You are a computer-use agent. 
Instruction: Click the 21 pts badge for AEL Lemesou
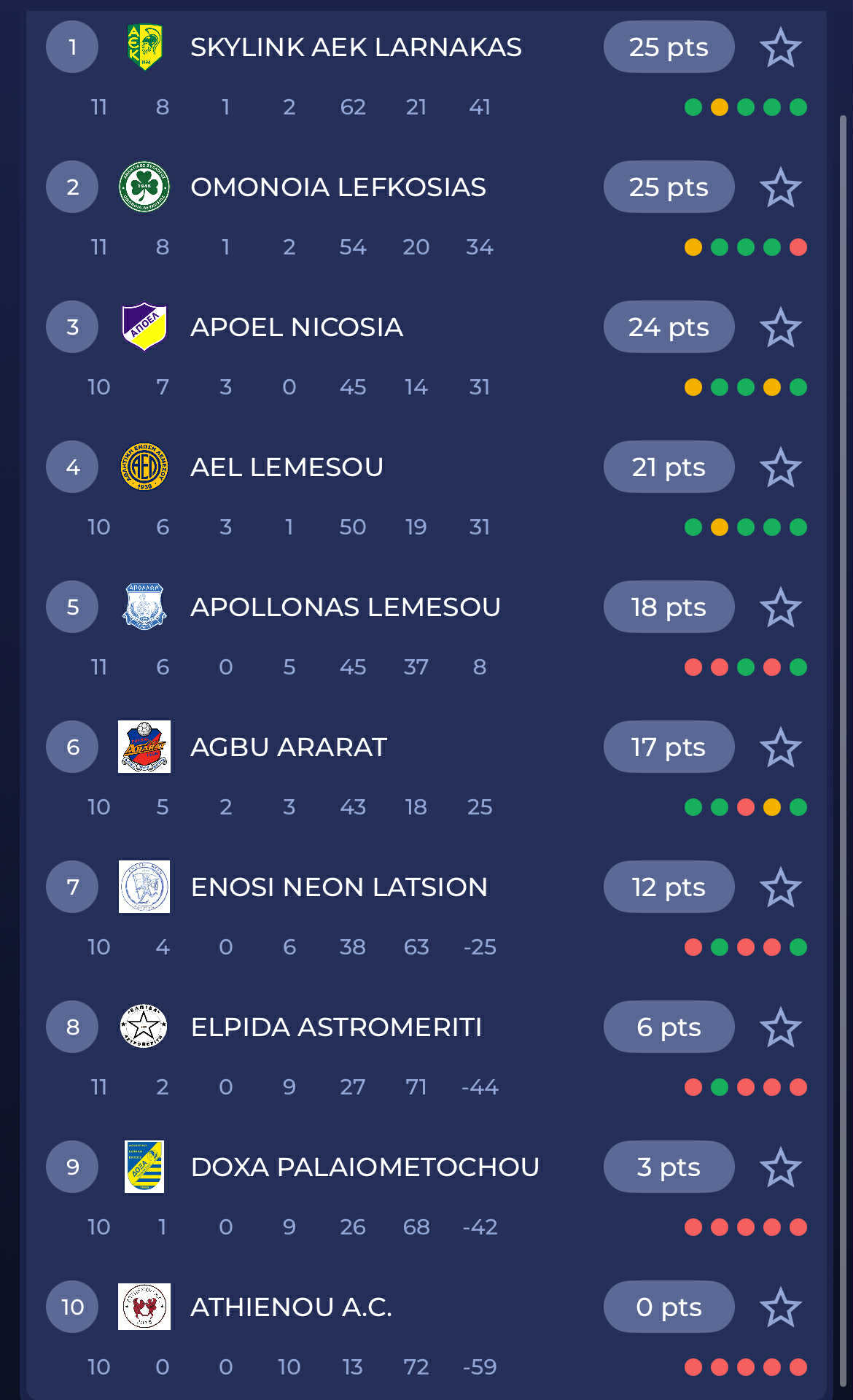pyautogui.click(x=669, y=467)
